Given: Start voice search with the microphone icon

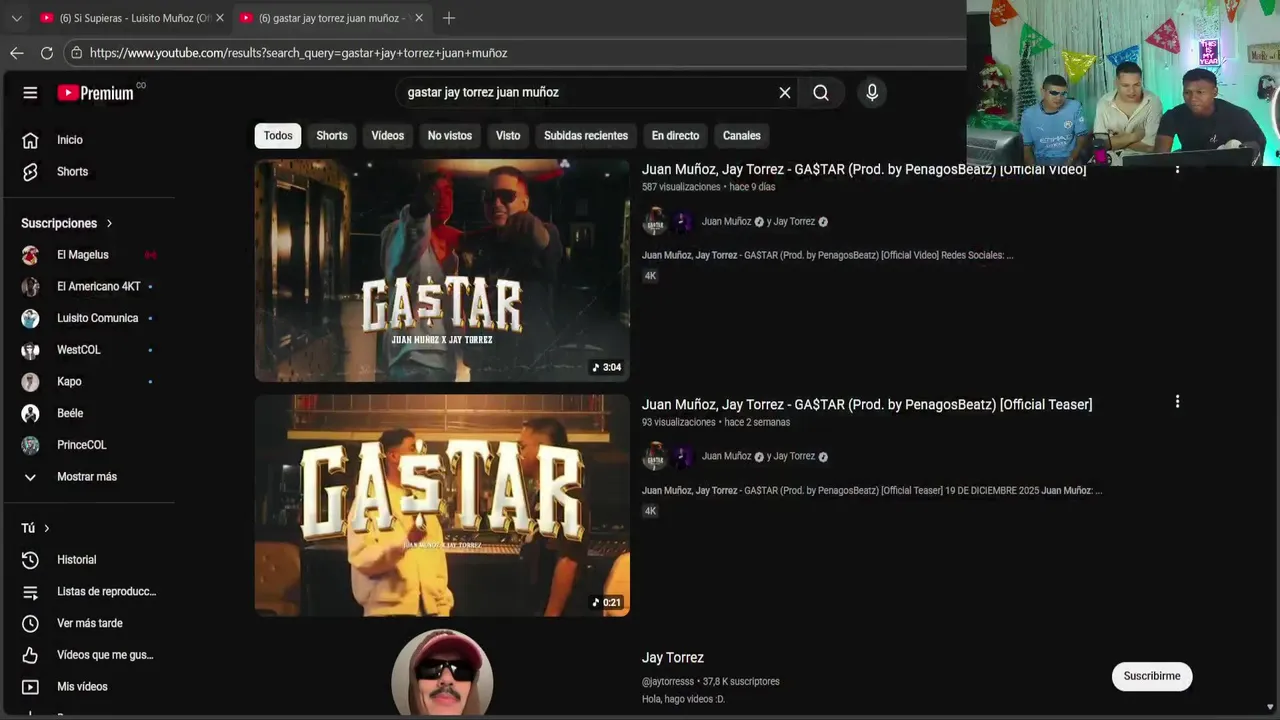Looking at the screenshot, I should [x=872, y=93].
